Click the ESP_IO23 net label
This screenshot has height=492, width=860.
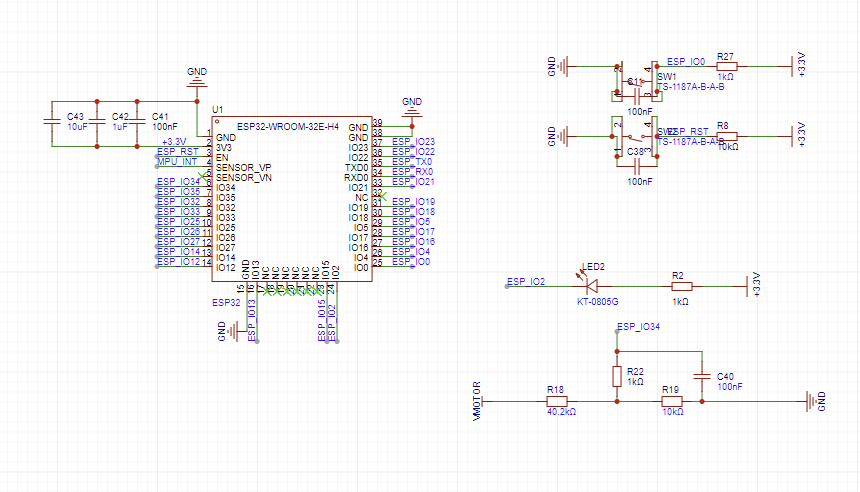click(x=414, y=142)
